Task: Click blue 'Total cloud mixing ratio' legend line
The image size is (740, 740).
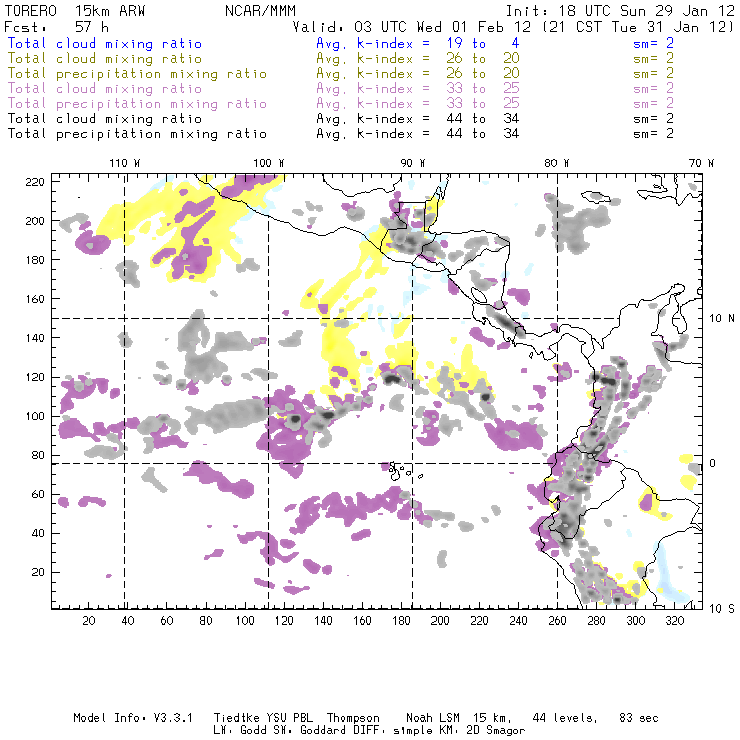Action: click(105, 43)
